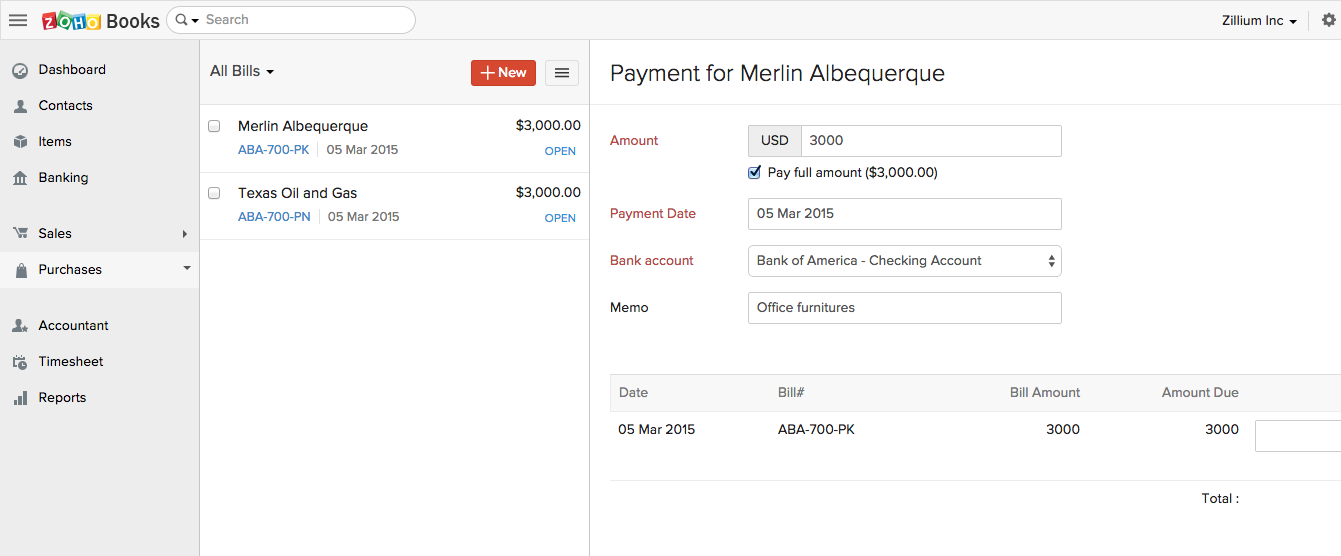Open the Bank account dropdown
This screenshot has width=1341, height=556.
(904, 261)
